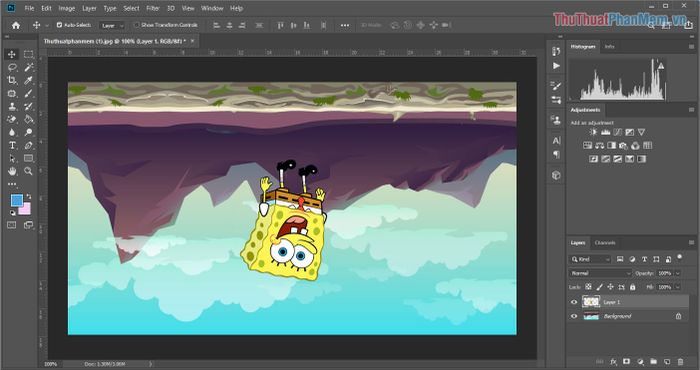Select the Zoom magnifier tool

(29, 171)
